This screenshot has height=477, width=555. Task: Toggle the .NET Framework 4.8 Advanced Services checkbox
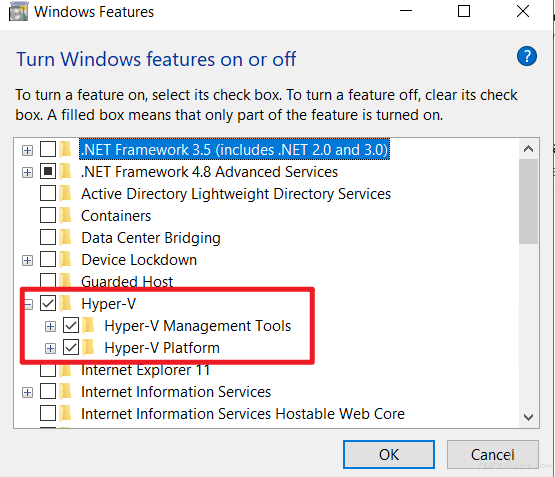pyautogui.click(x=48, y=172)
